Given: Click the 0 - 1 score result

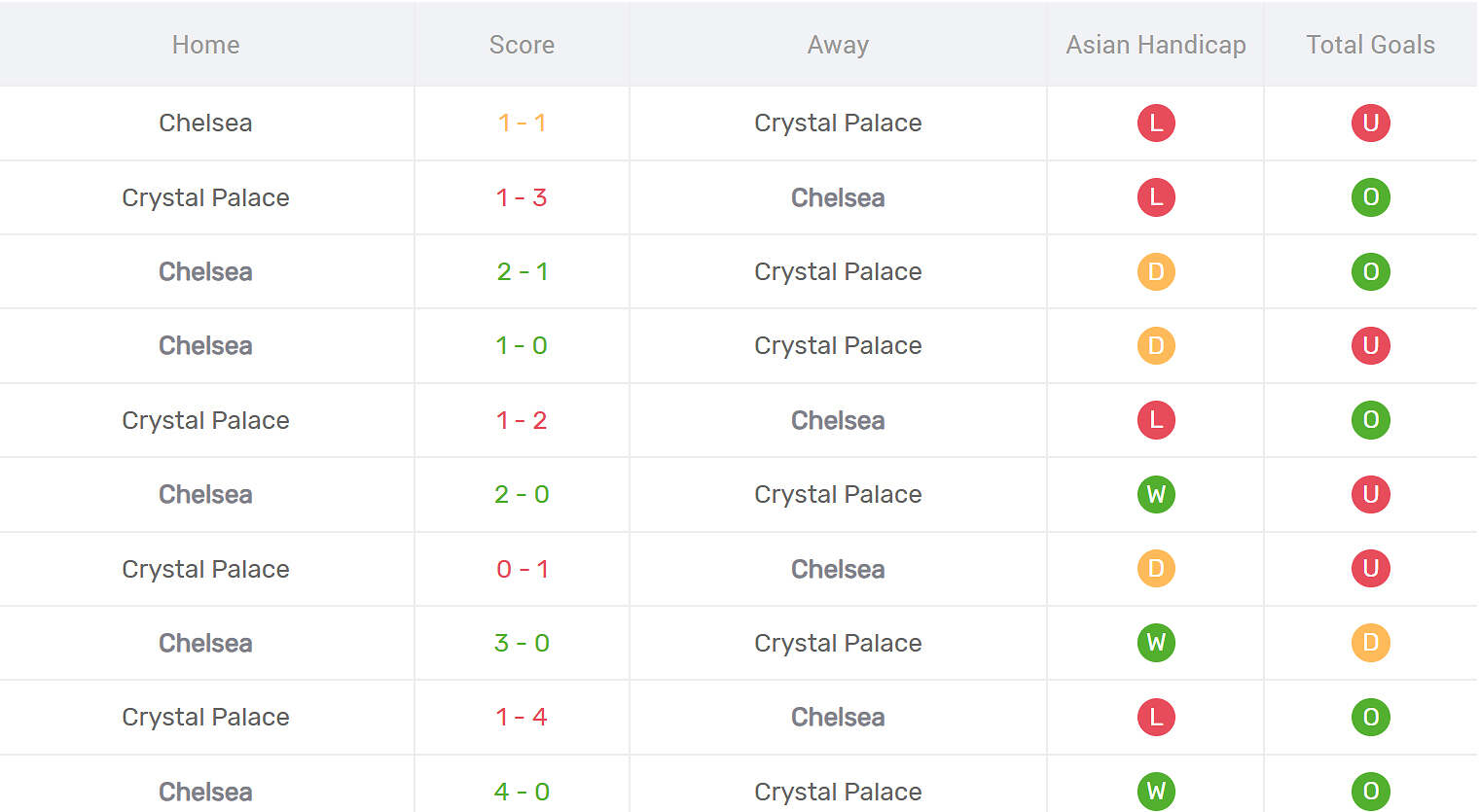Looking at the screenshot, I should click(522, 569).
